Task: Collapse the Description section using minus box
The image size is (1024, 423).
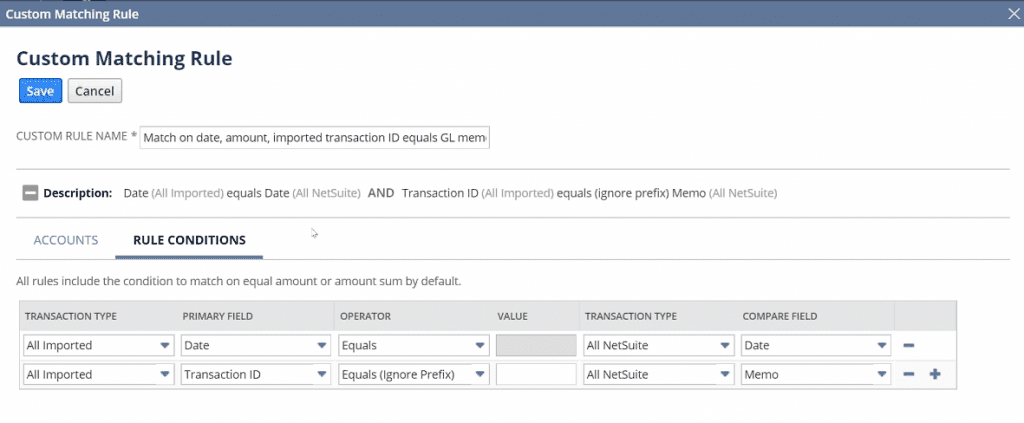Action: pos(30,193)
